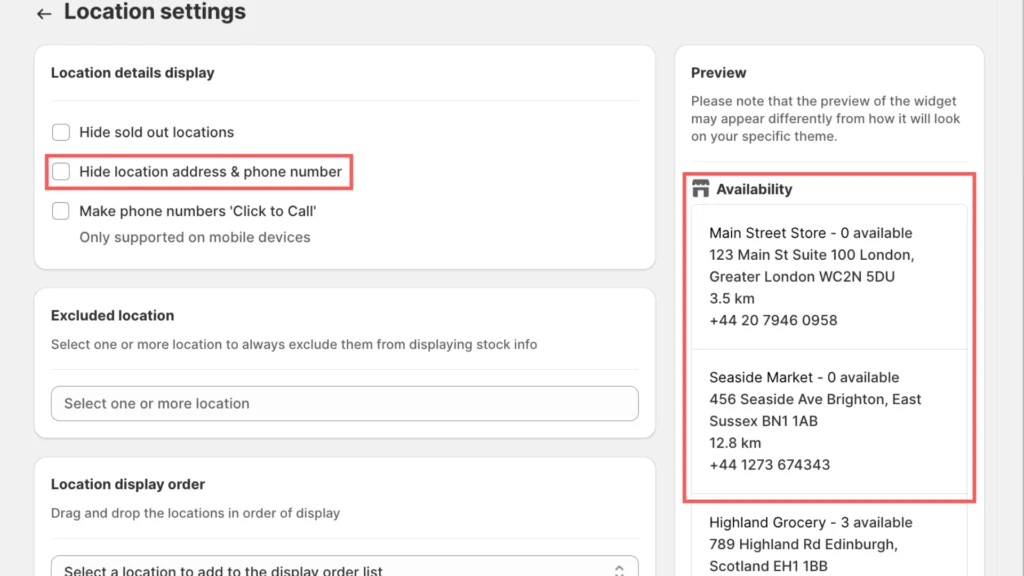
Task: Go back using the arrow icon
Action: (43, 14)
